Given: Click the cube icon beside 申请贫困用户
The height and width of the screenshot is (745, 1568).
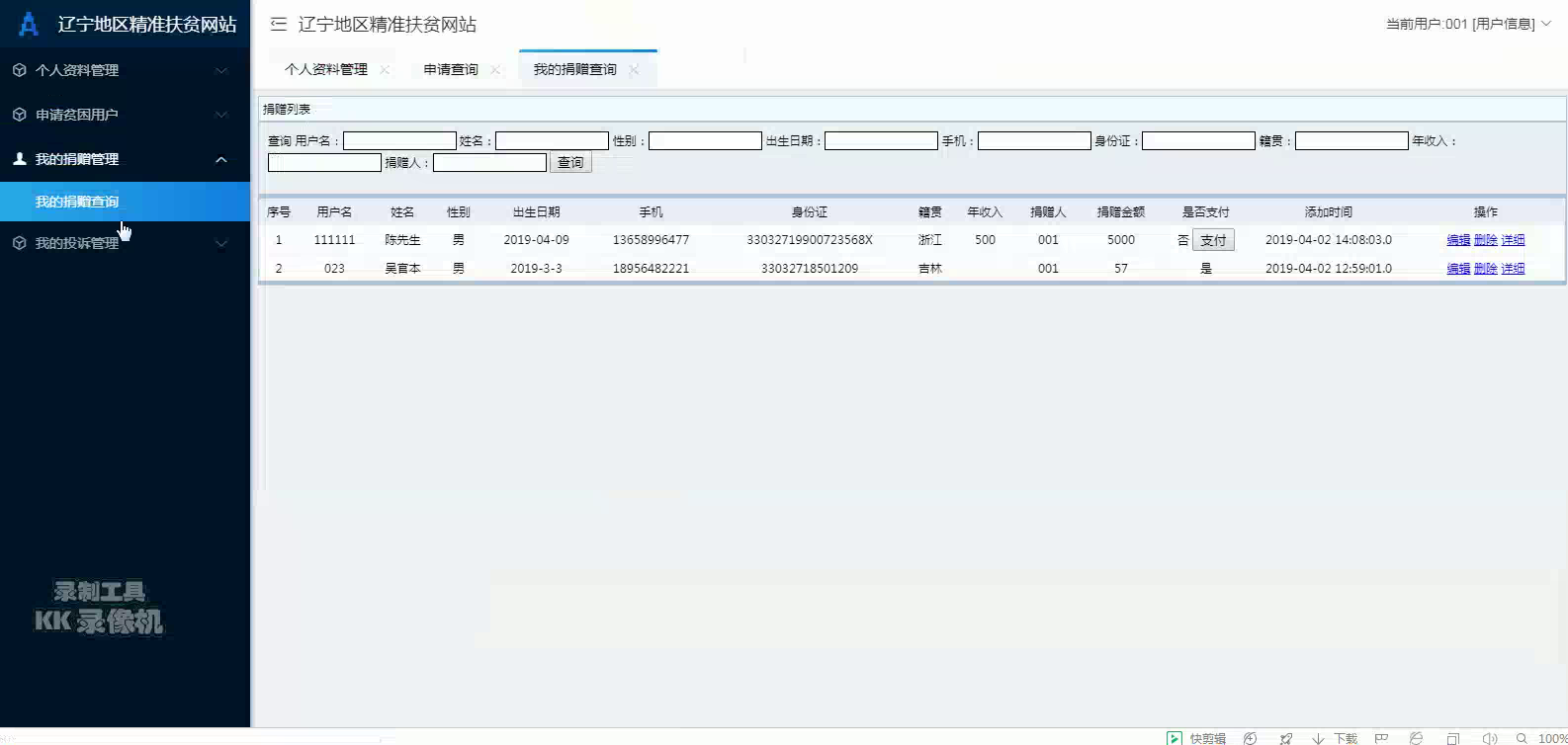Looking at the screenshot, I should (x=19, y=115).
